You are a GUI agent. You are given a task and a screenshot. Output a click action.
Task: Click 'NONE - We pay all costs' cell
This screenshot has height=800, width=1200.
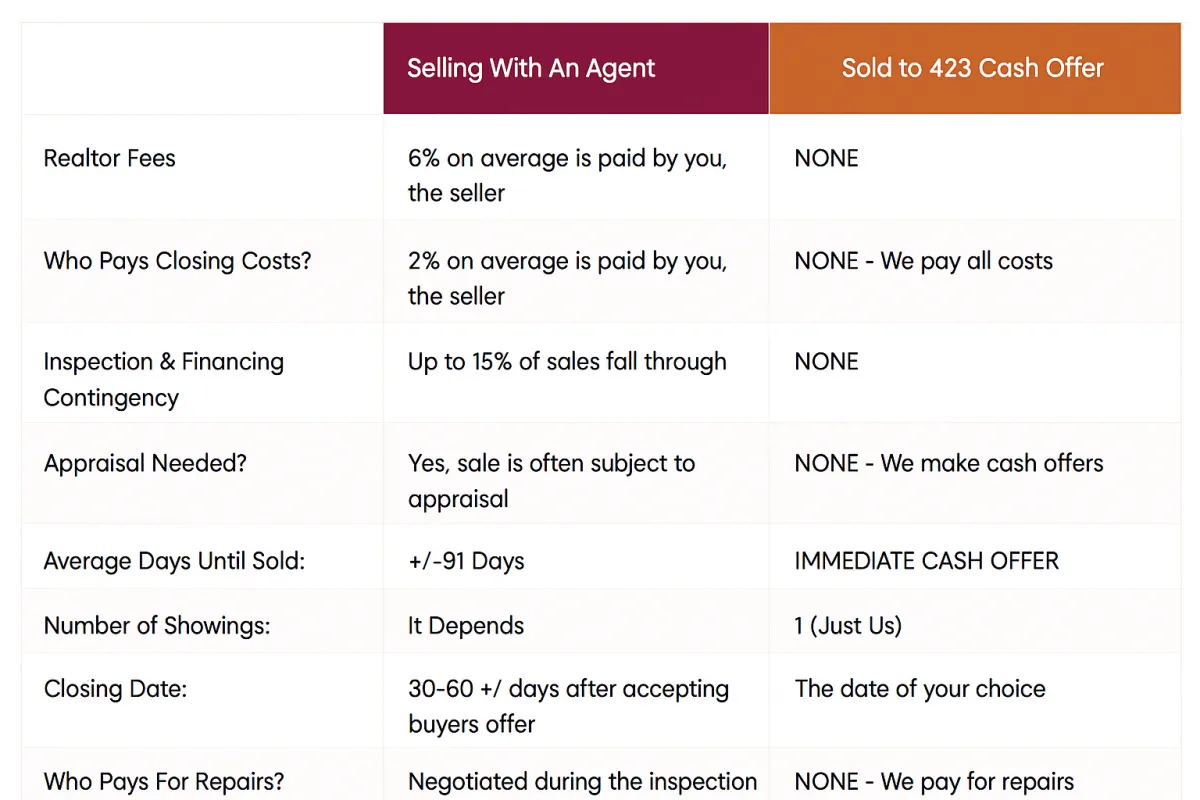924,261
